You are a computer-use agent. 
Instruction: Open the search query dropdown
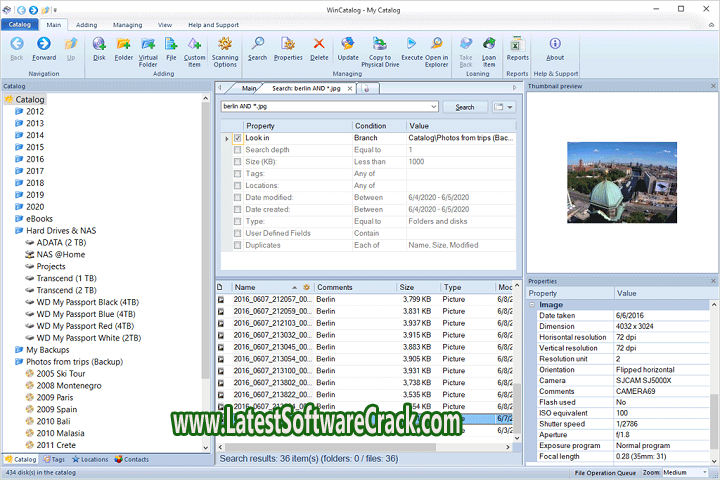tap(433, 107)
